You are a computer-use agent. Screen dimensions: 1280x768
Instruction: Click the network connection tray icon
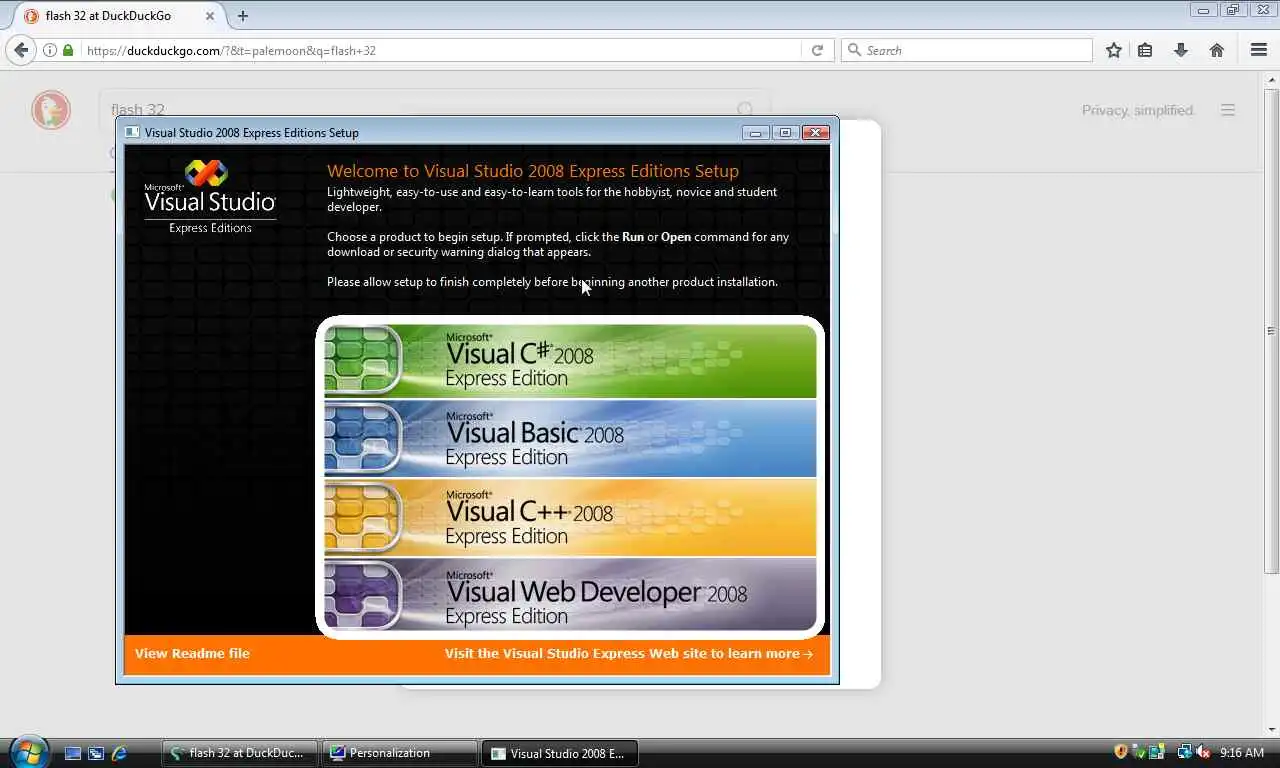click(1185, 752)
